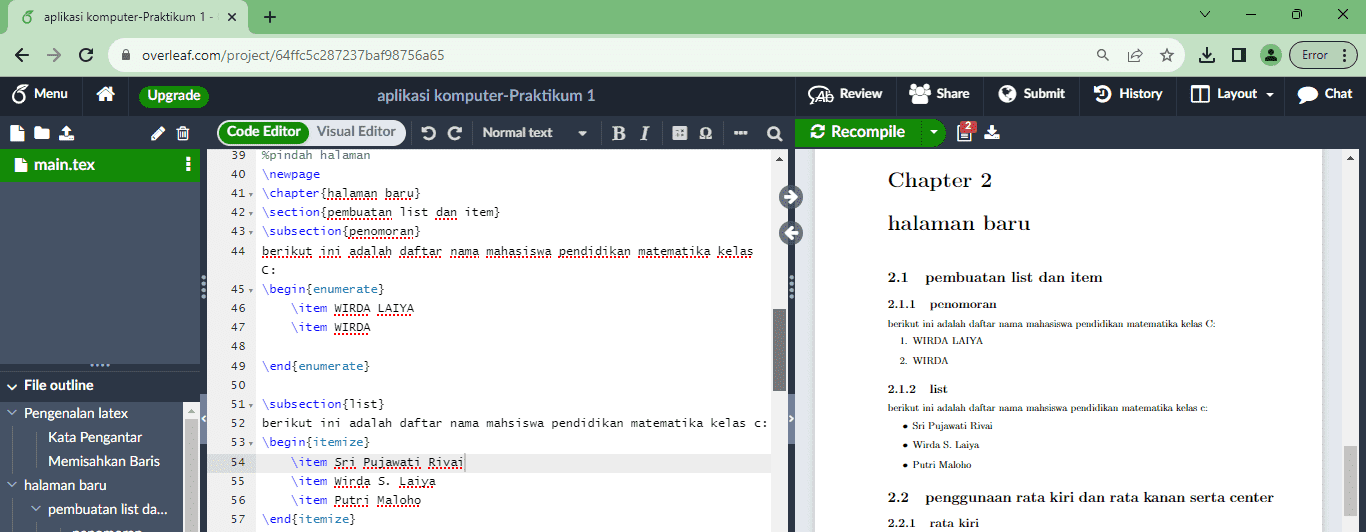The image size is (1366, 532).
Task: Open the Review panel
Action: coord(845,94)
